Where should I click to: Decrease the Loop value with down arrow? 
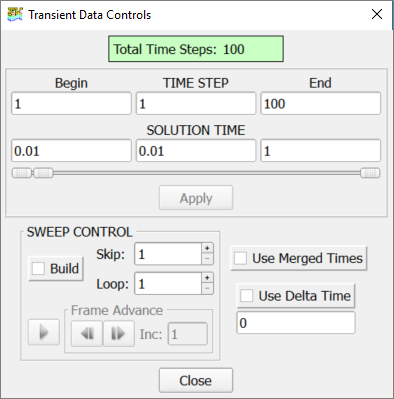tap(207, 289)
